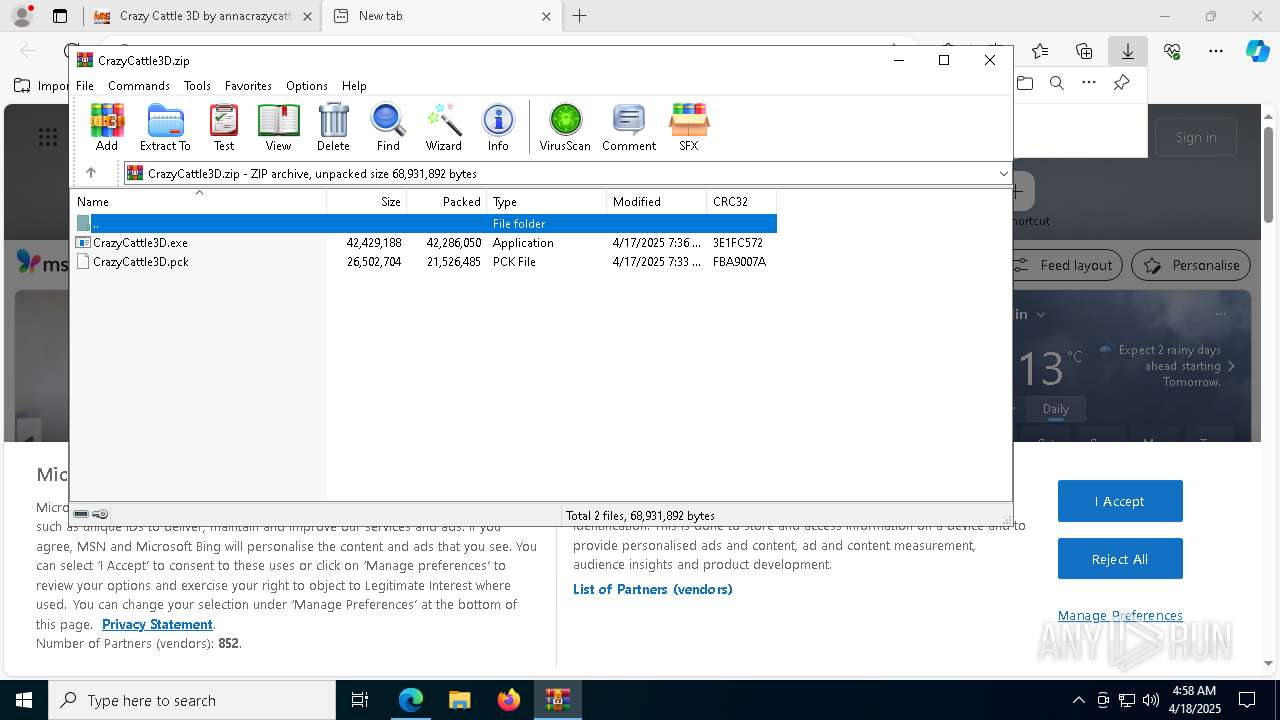Expand the archive path dropdown
The image size is (1280, 720).
click(x=1003, y=174)
